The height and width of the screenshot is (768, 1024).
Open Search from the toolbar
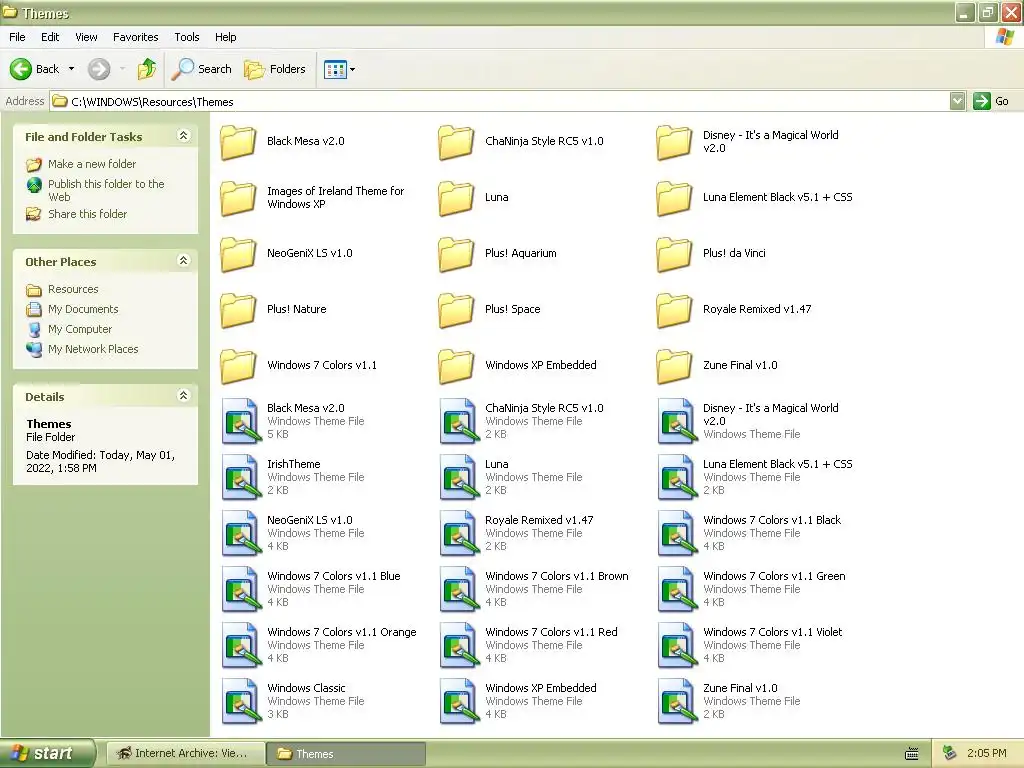(202, 69)
